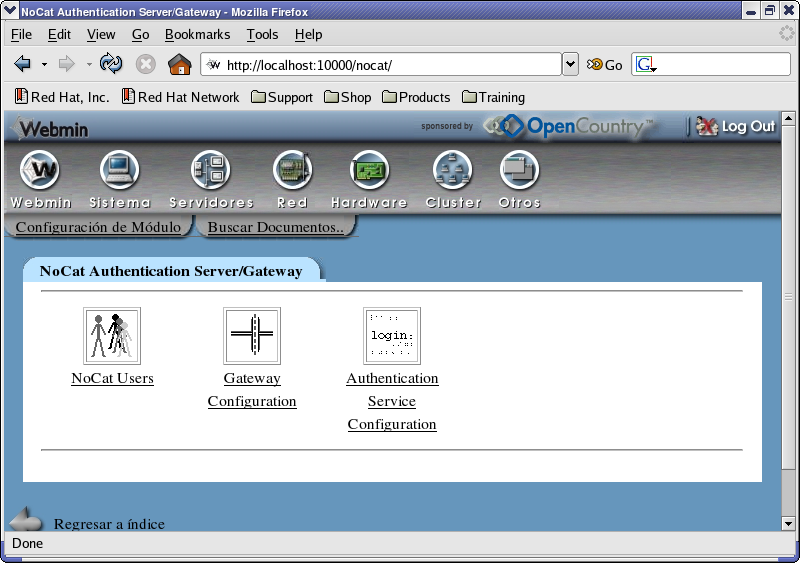This screenshot has width=800, height=563.
Task: Expand the address bar URL dropdown
Action: click(570, 64)
